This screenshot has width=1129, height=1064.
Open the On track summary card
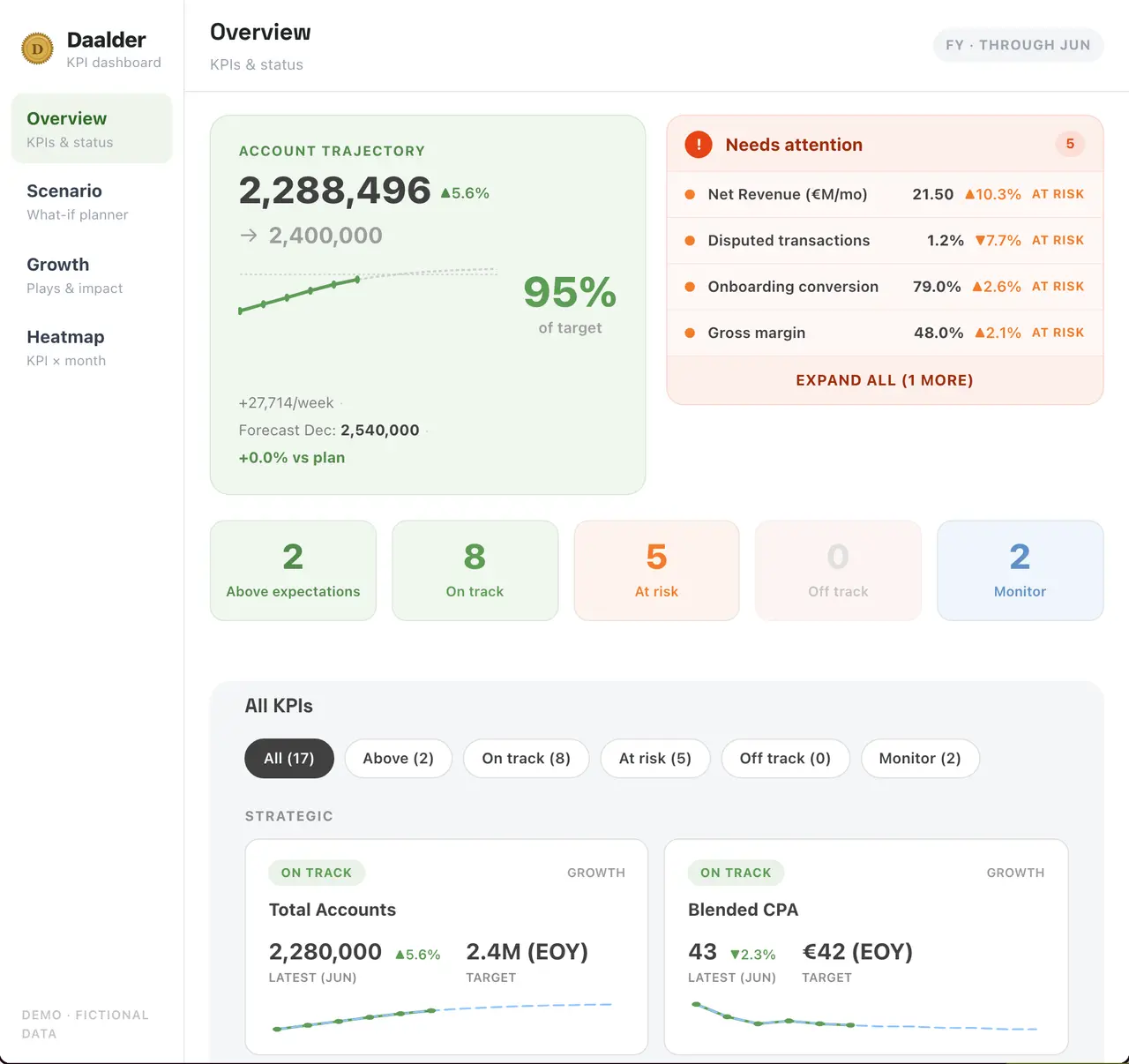click(475, 571)
